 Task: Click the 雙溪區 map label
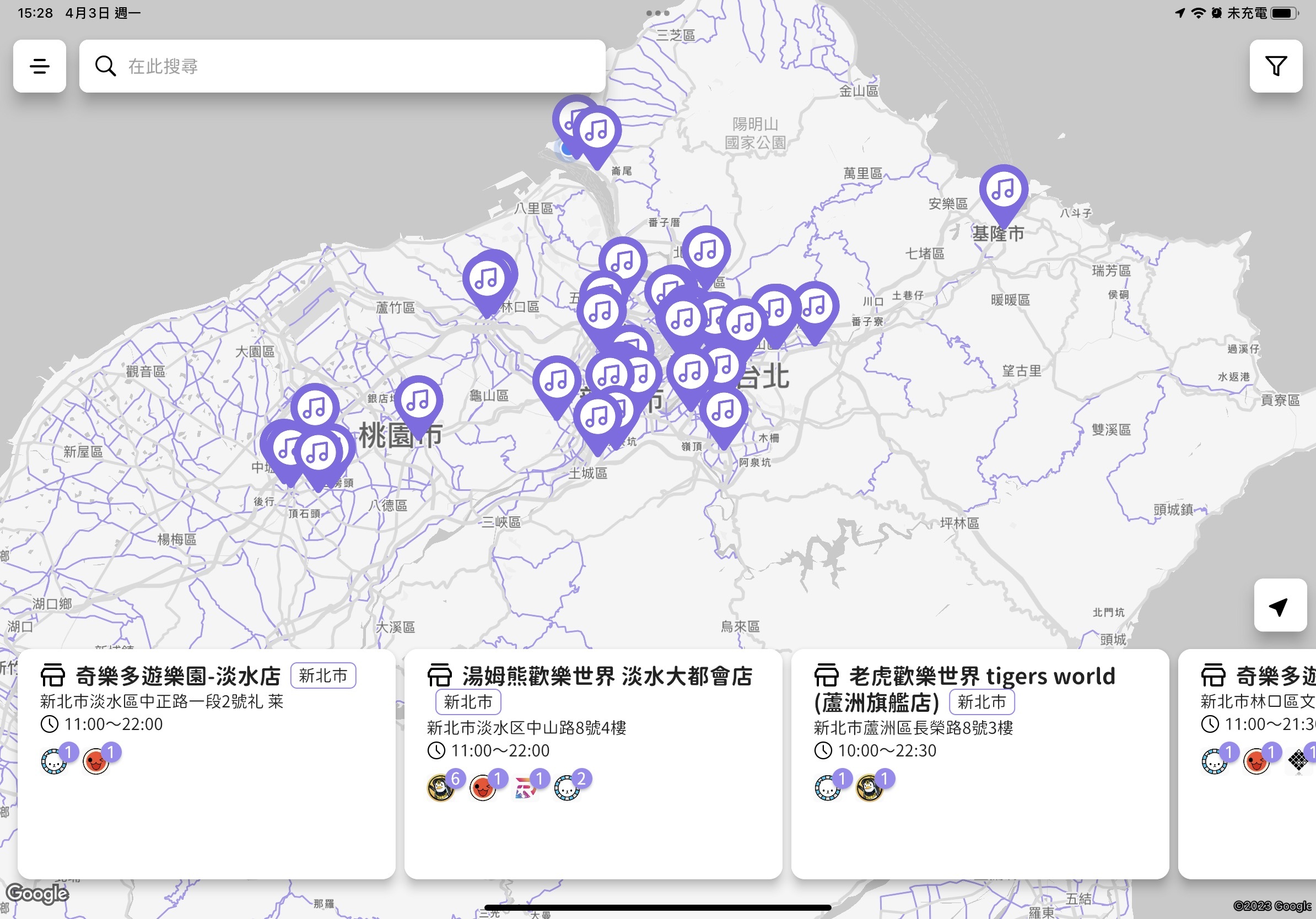(x=1111, y=430)
